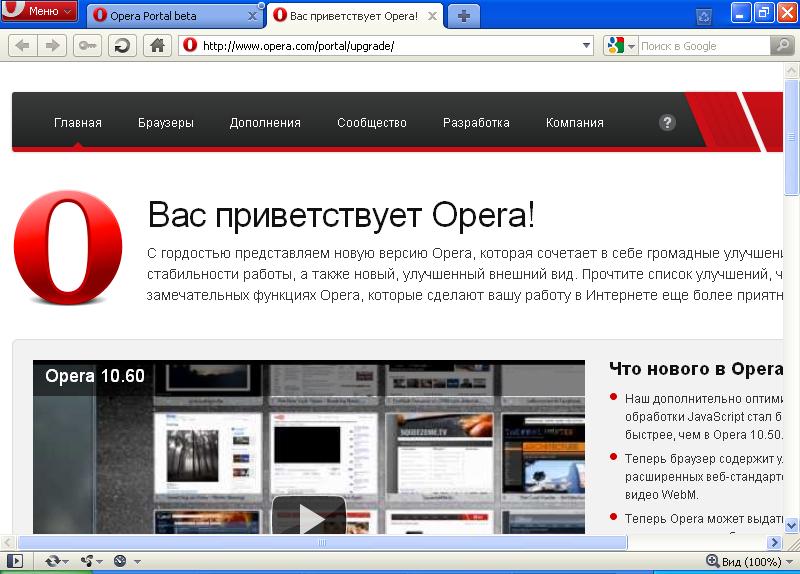The height and width of the screenshot is (574, 800).
Task: Click the large red Opera logo
Action: [x=68, y=247]
